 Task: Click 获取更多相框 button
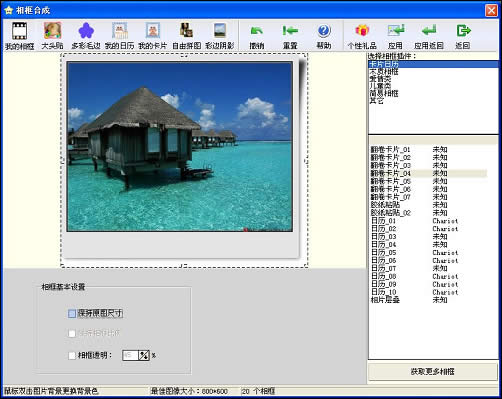coord(432,372)
